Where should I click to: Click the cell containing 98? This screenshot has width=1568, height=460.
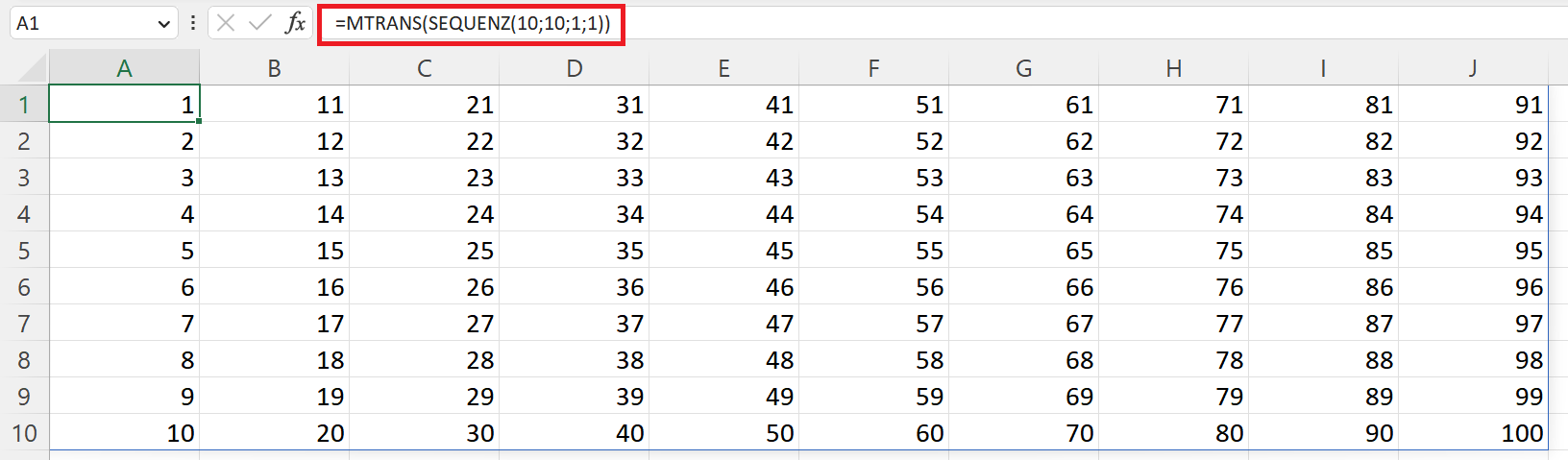pos(1473,359)
